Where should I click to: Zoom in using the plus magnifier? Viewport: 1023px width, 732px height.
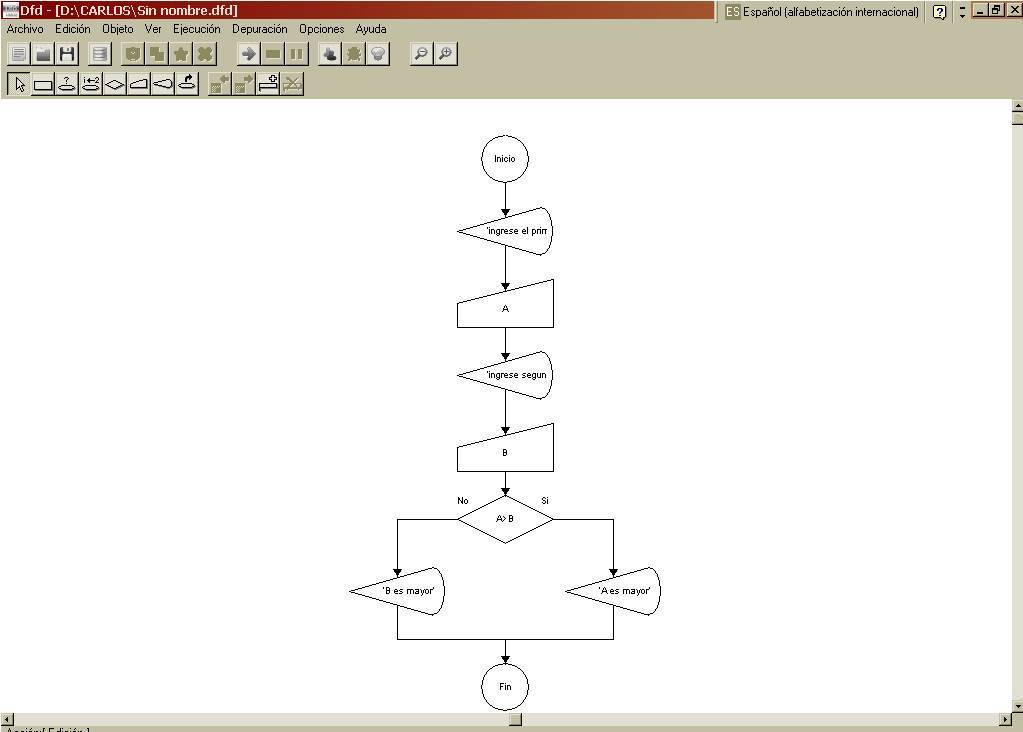(x=446, y=53)
